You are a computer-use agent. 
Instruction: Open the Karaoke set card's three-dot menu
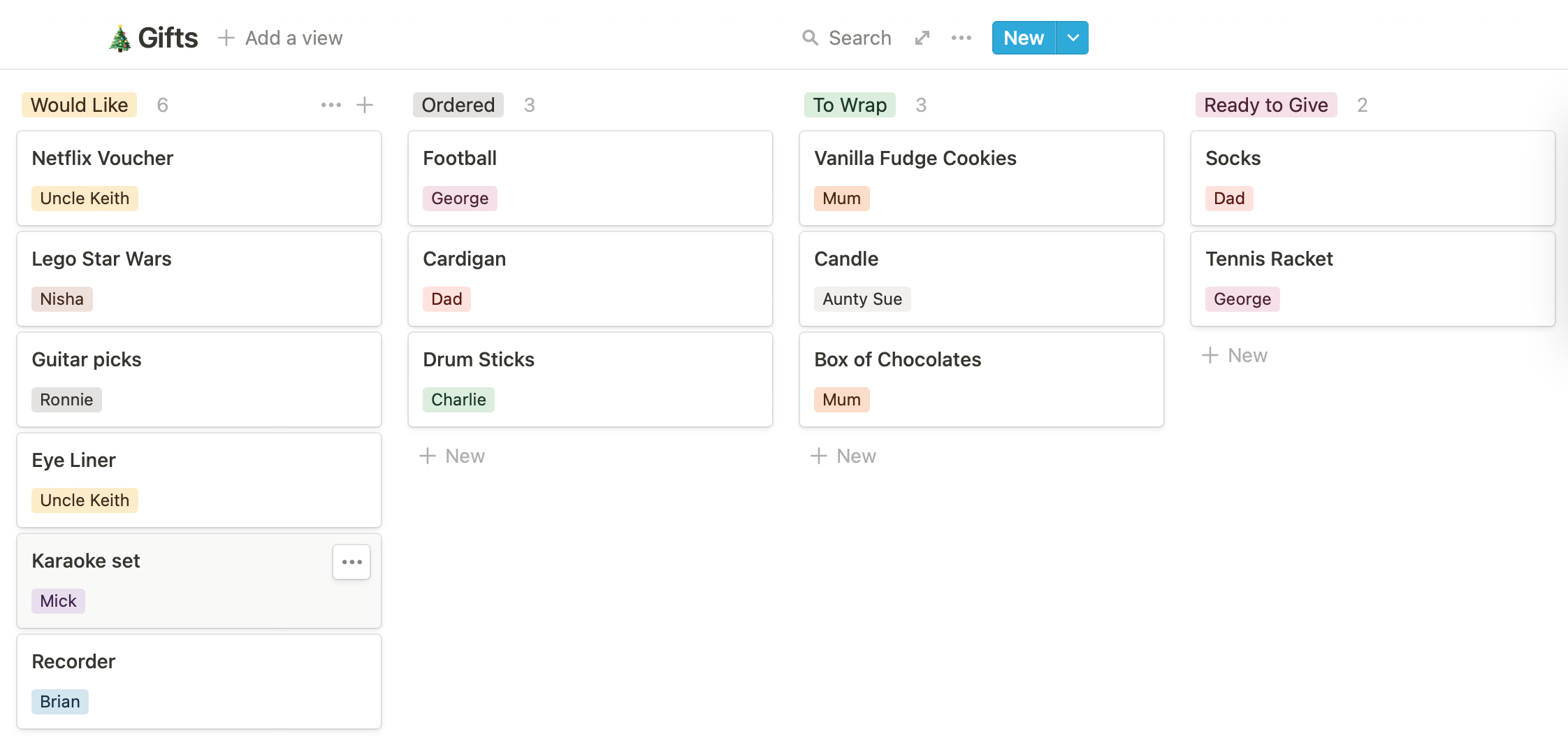pos(351,562)
